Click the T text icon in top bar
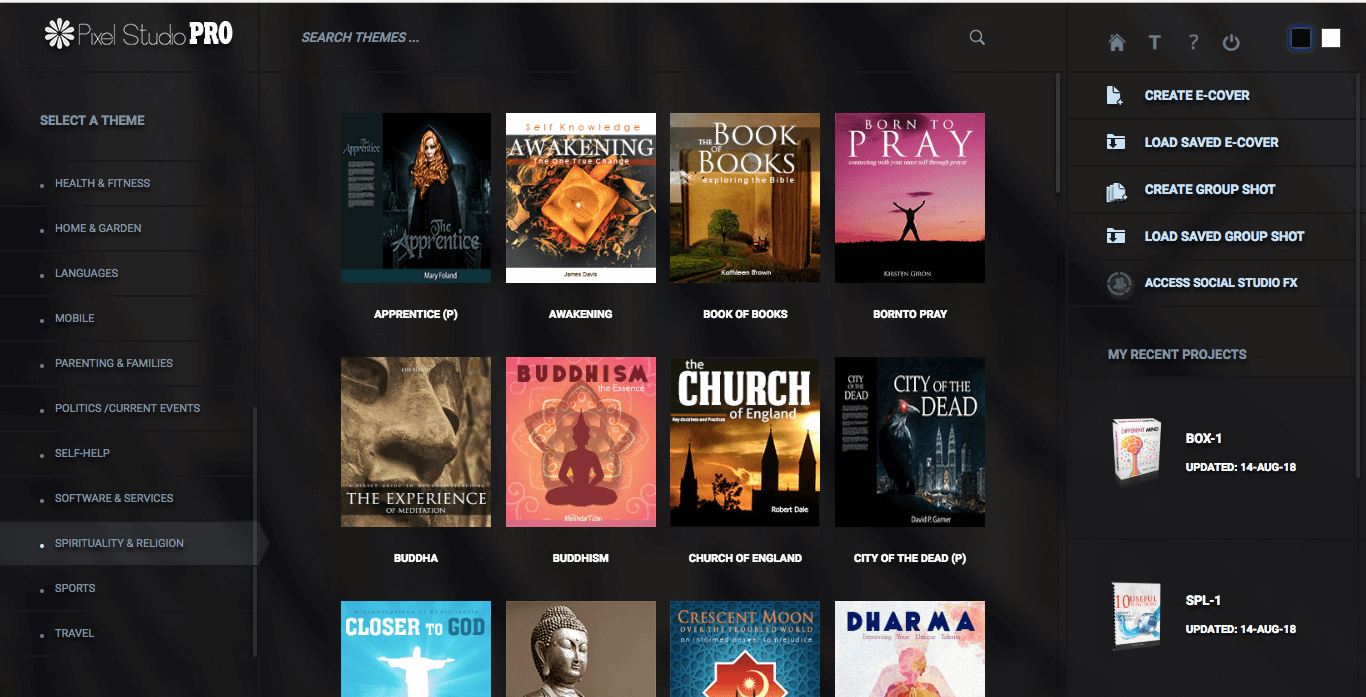This screenshot has width=1366, height=697. tap(1154, 42)
